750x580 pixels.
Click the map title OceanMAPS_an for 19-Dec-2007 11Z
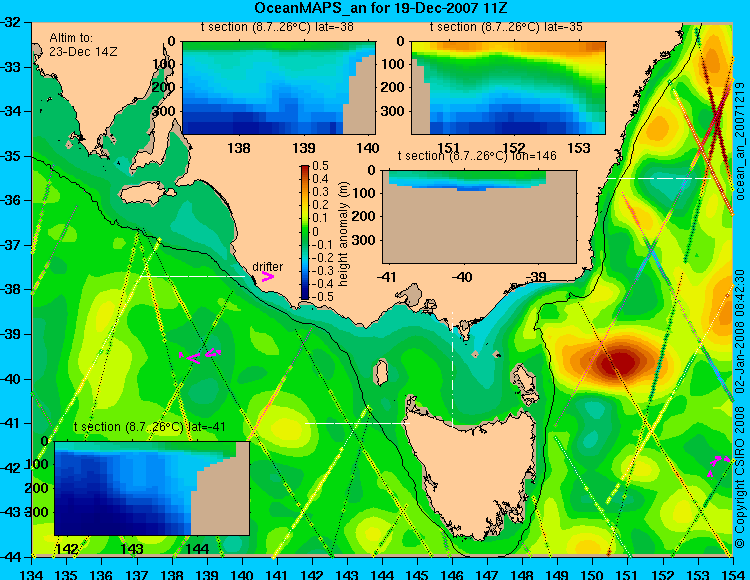coord(381,8)
